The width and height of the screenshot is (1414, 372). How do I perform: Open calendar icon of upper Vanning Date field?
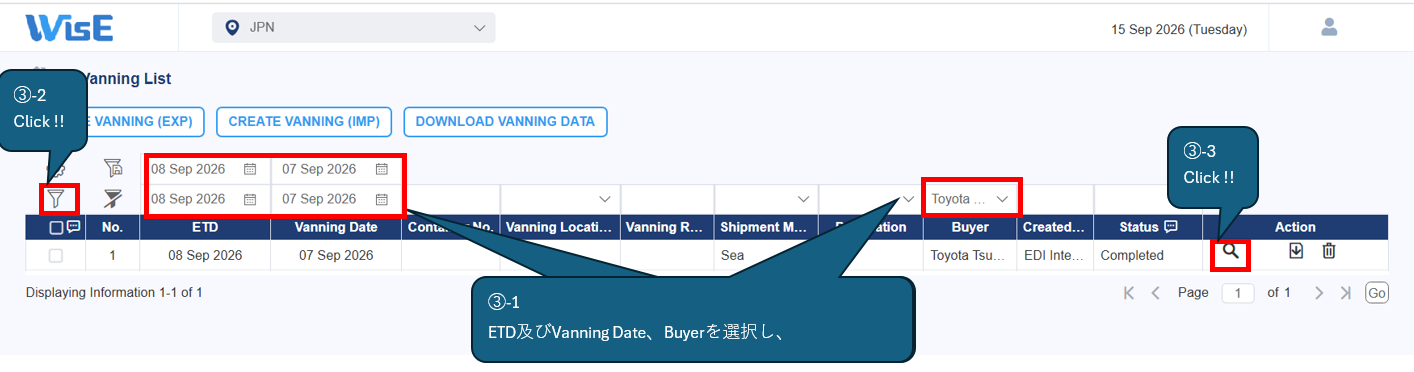tap(381, 169)
